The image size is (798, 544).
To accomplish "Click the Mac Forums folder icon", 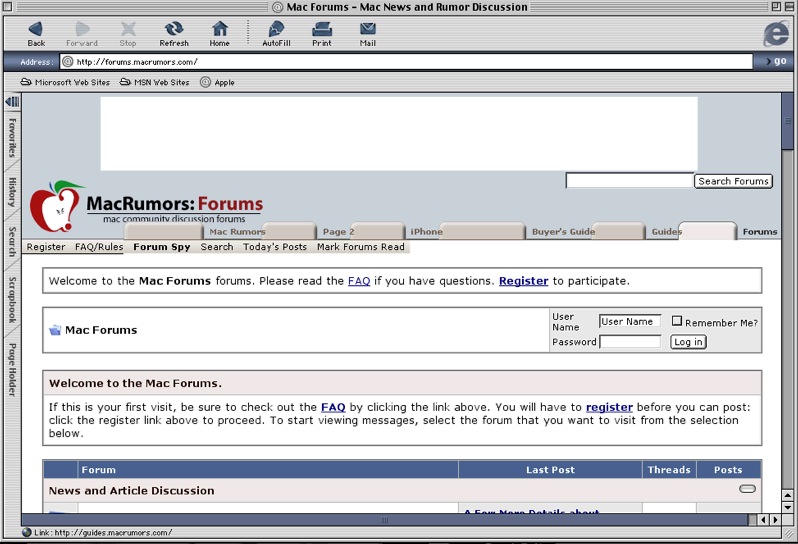I will (x=55, y=330).
